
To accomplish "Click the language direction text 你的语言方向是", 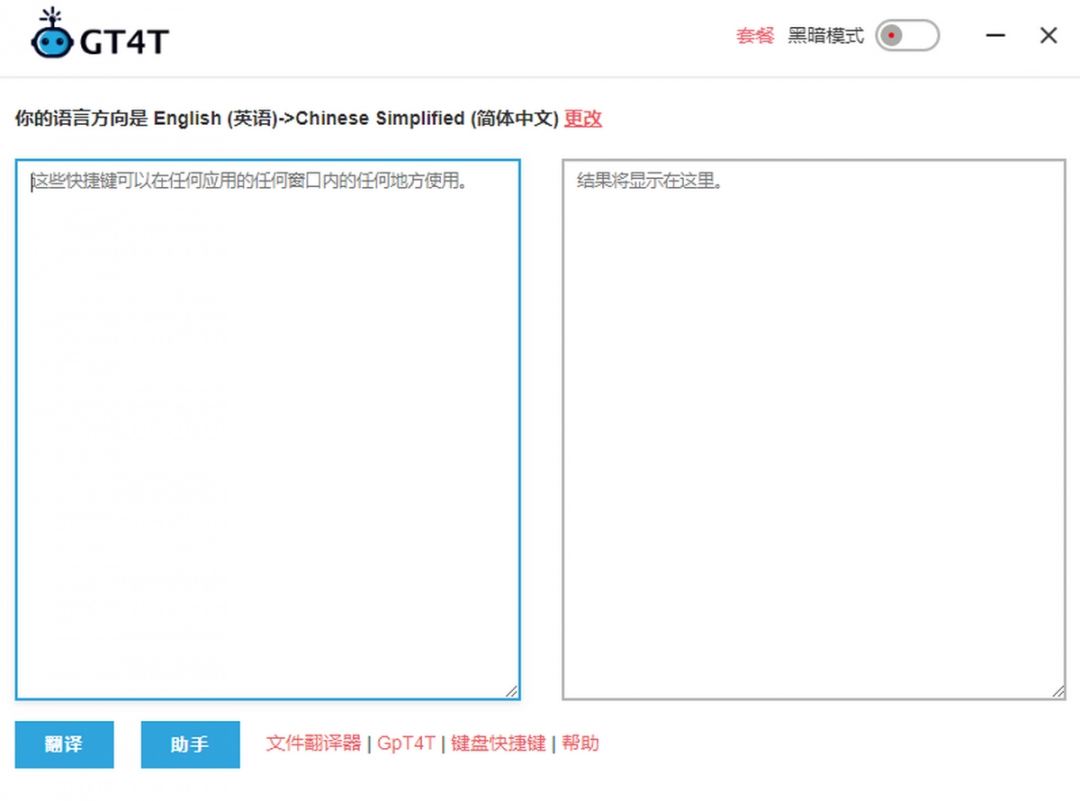I will (x=81, y=118).
